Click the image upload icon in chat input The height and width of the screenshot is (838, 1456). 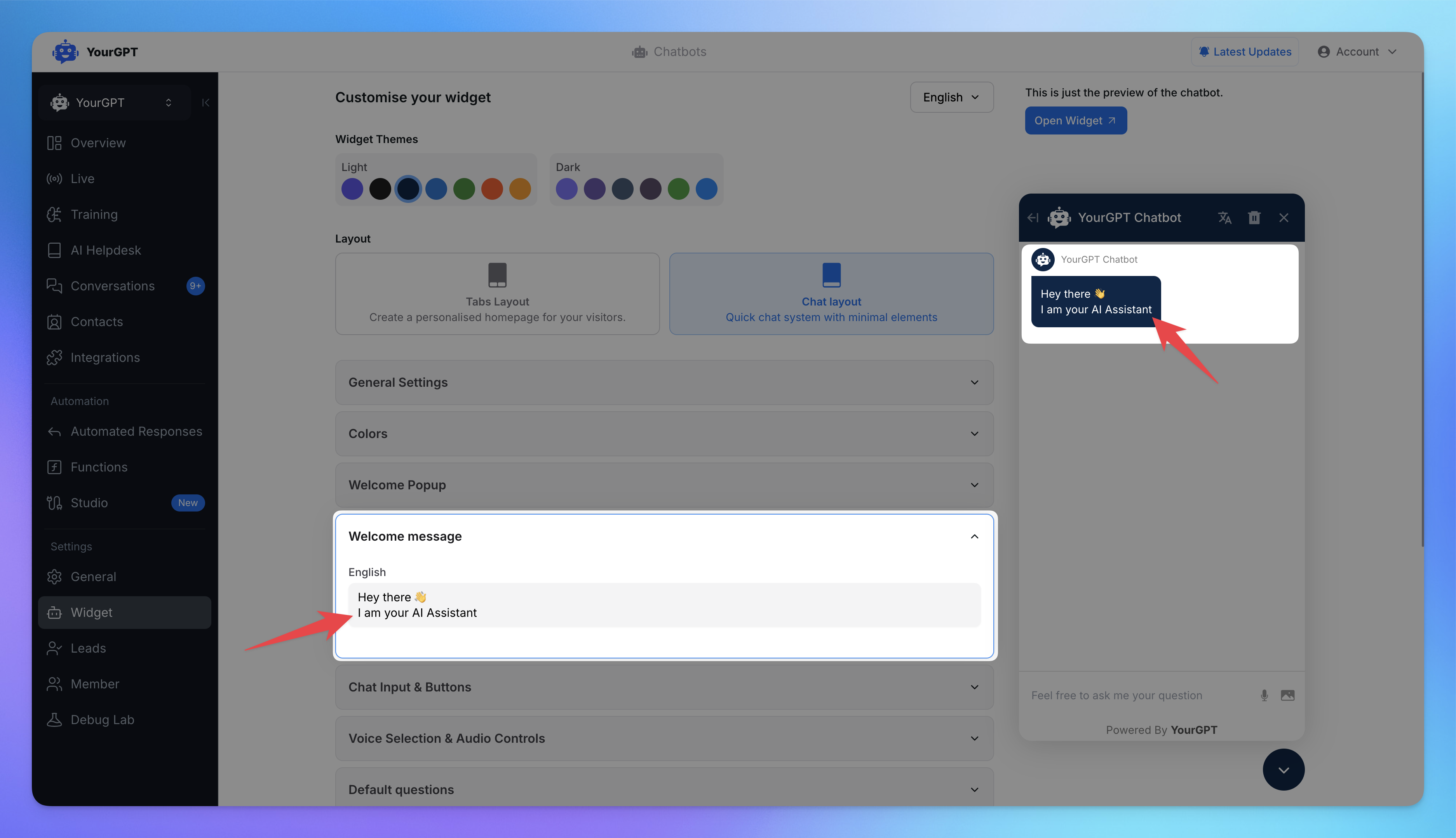(x=1287, y=695)
